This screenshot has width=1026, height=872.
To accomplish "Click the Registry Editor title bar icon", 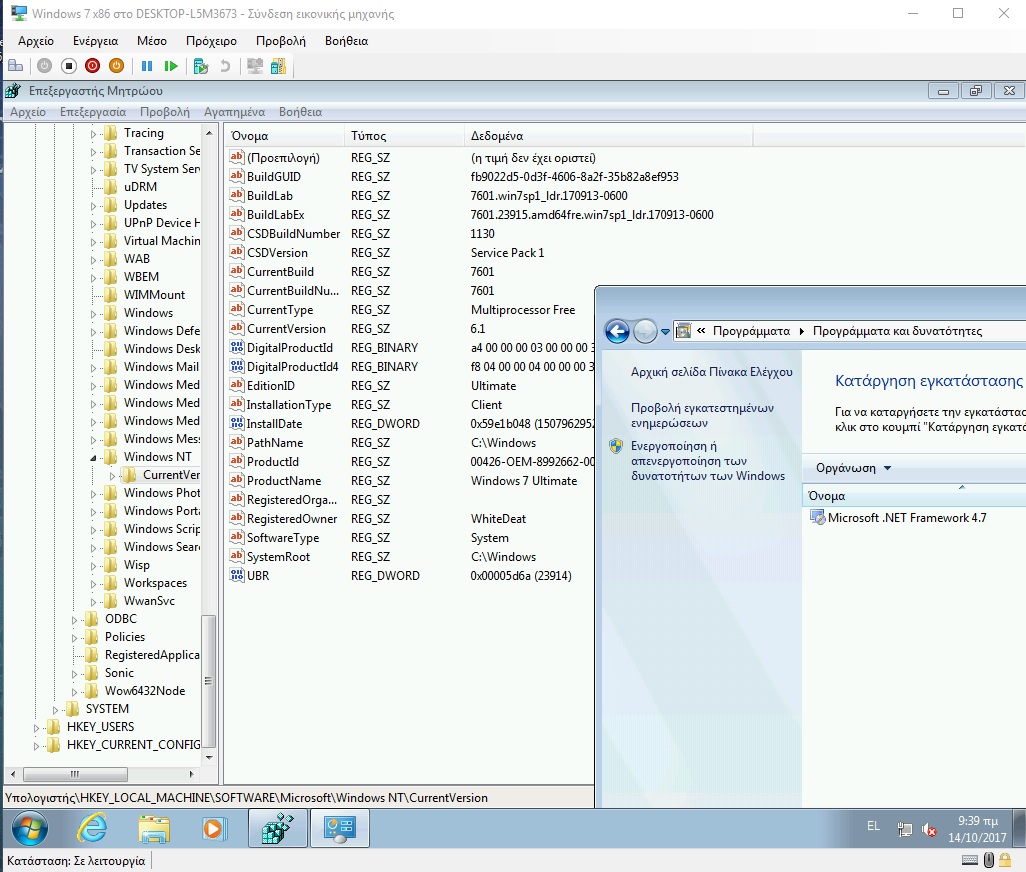I will pyautogui.click(x=12, y=91).
